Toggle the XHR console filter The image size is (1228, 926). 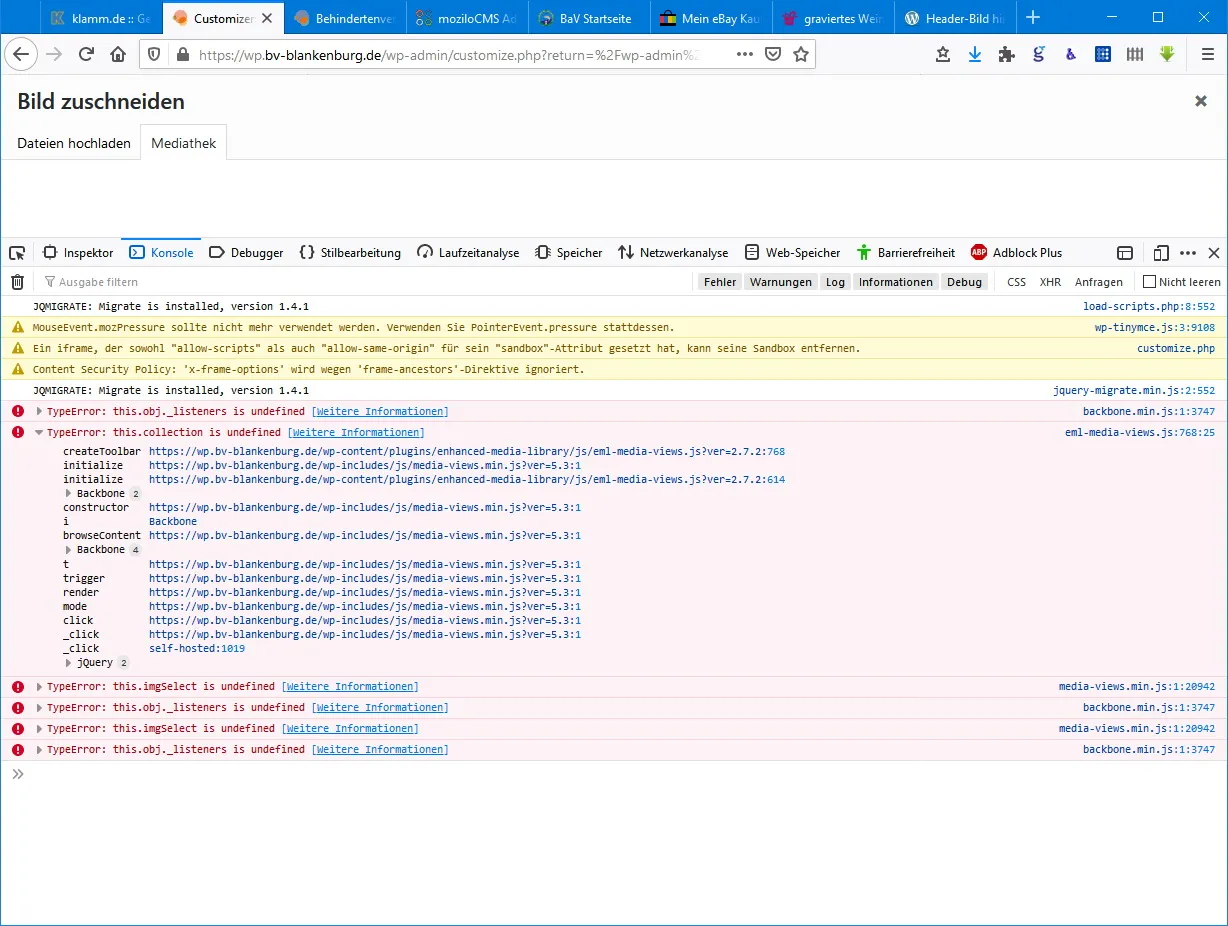pyautogui.click(x=1050, y=282)
